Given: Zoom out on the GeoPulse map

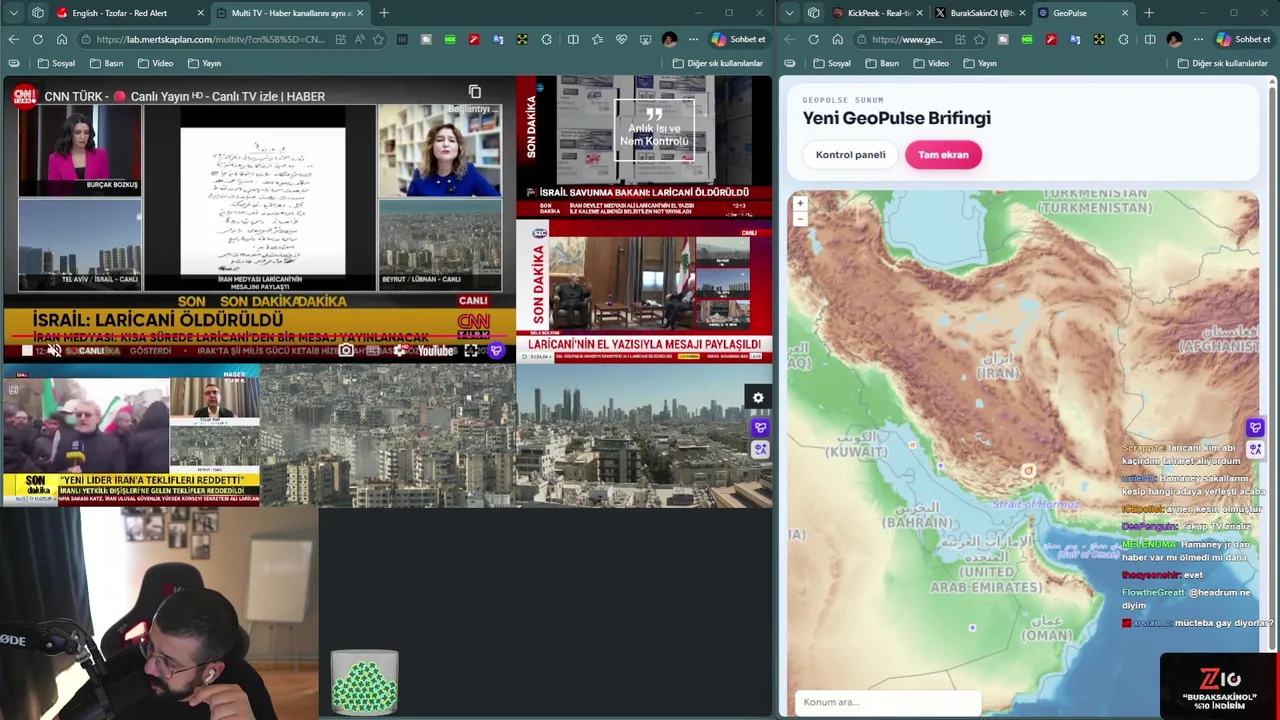Looking at the screenshot, I should pos(800,218).
